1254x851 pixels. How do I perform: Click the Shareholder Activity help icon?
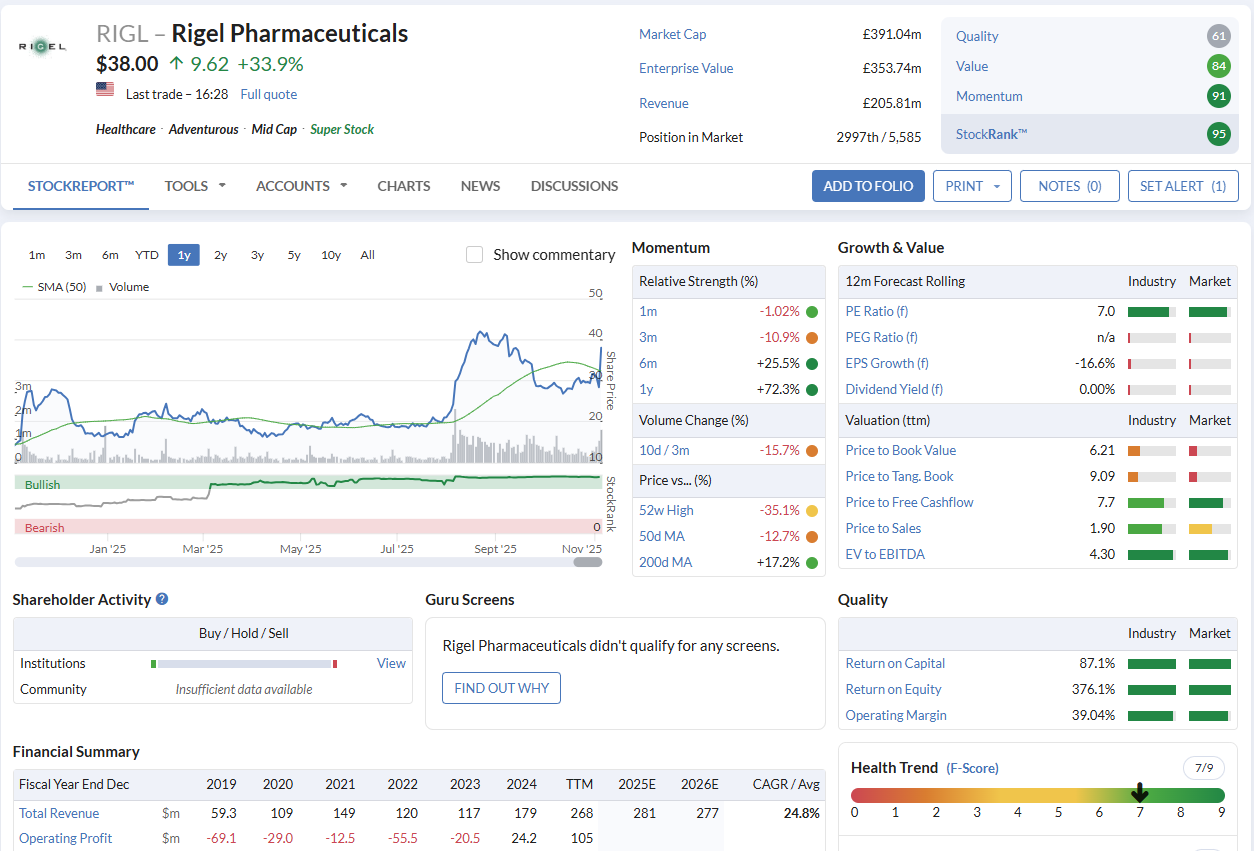(x=162, y=599)
